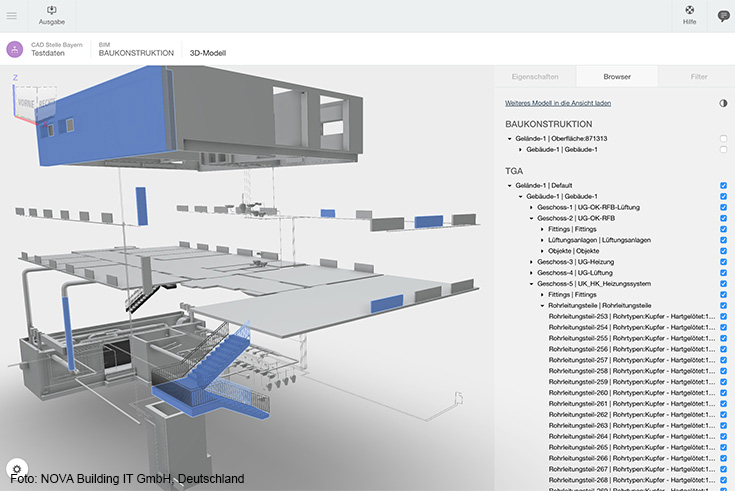Select Rohrleitungsteil-260 in the tree
This screenshot has width=735, height=491.
coord(630,393)
